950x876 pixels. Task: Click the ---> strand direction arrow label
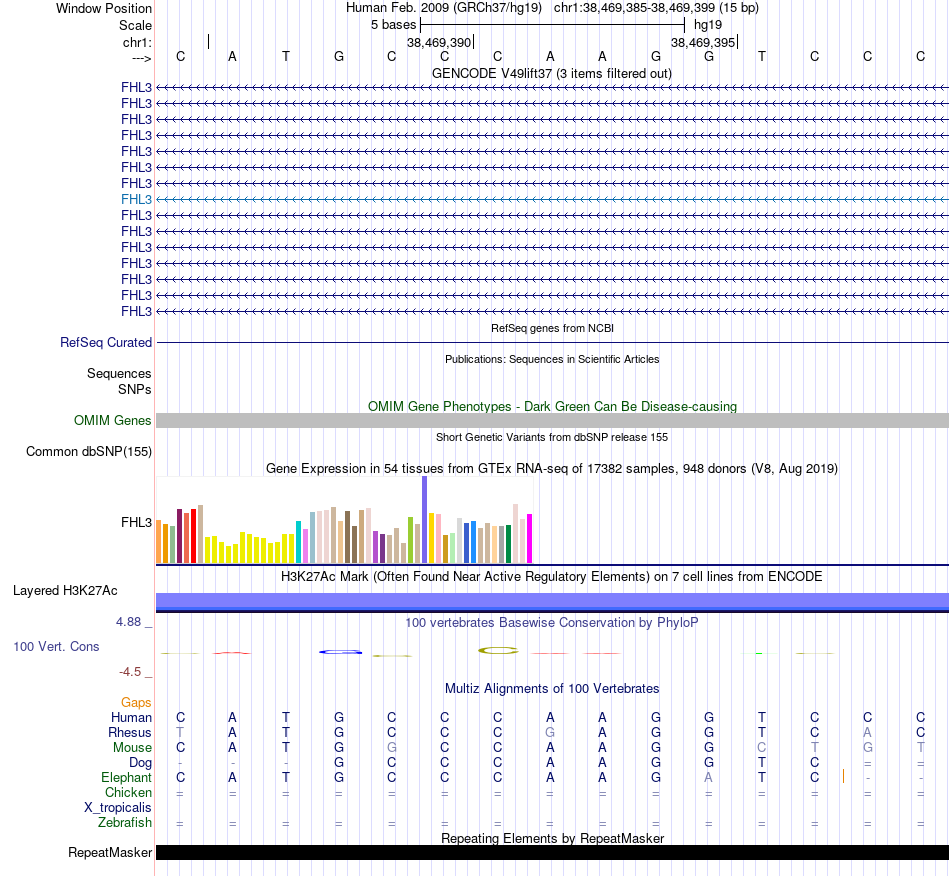click(141, 58)
